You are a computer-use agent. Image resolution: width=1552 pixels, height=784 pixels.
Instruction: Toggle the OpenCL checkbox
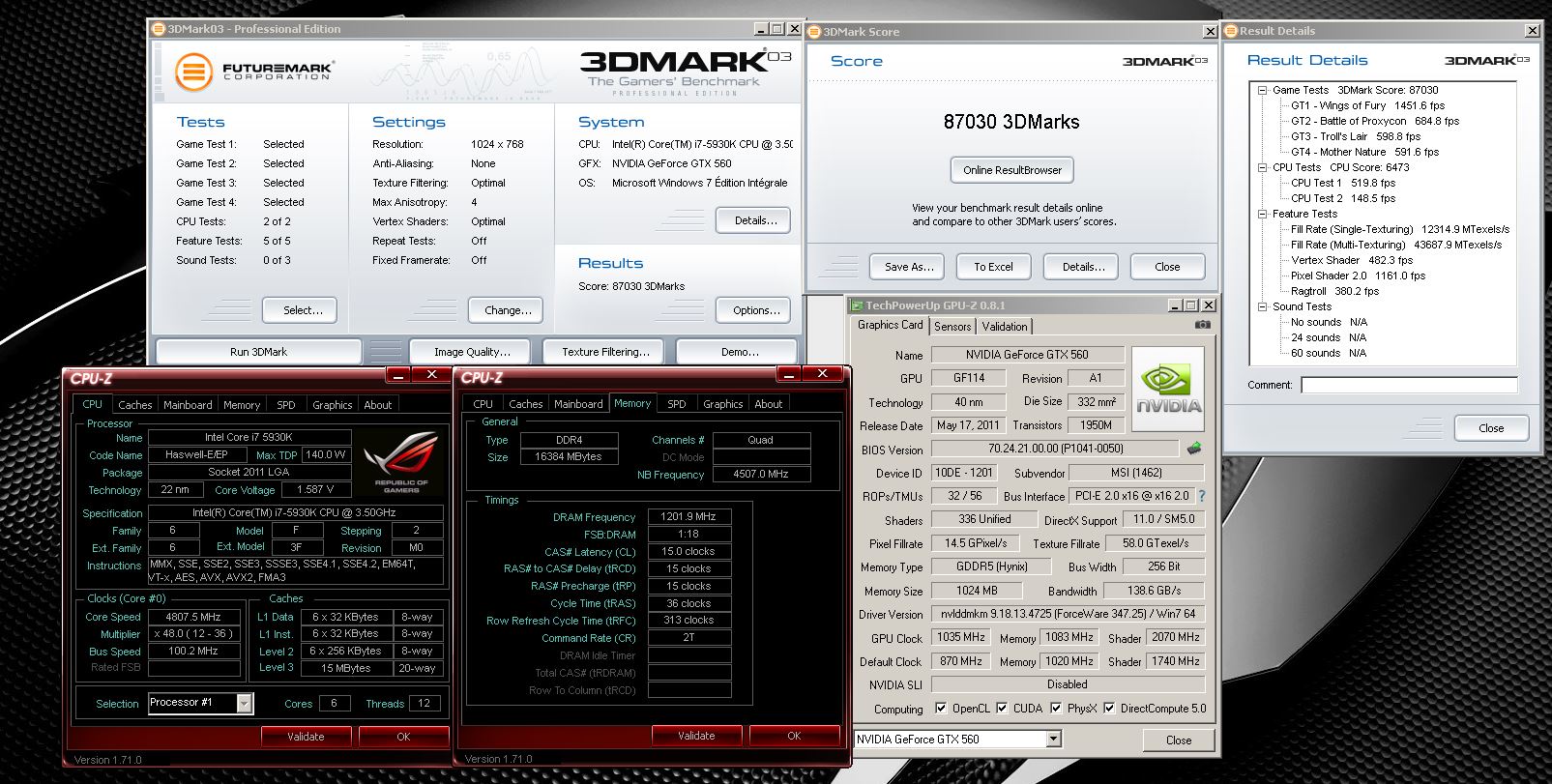[x=941, y=709]
